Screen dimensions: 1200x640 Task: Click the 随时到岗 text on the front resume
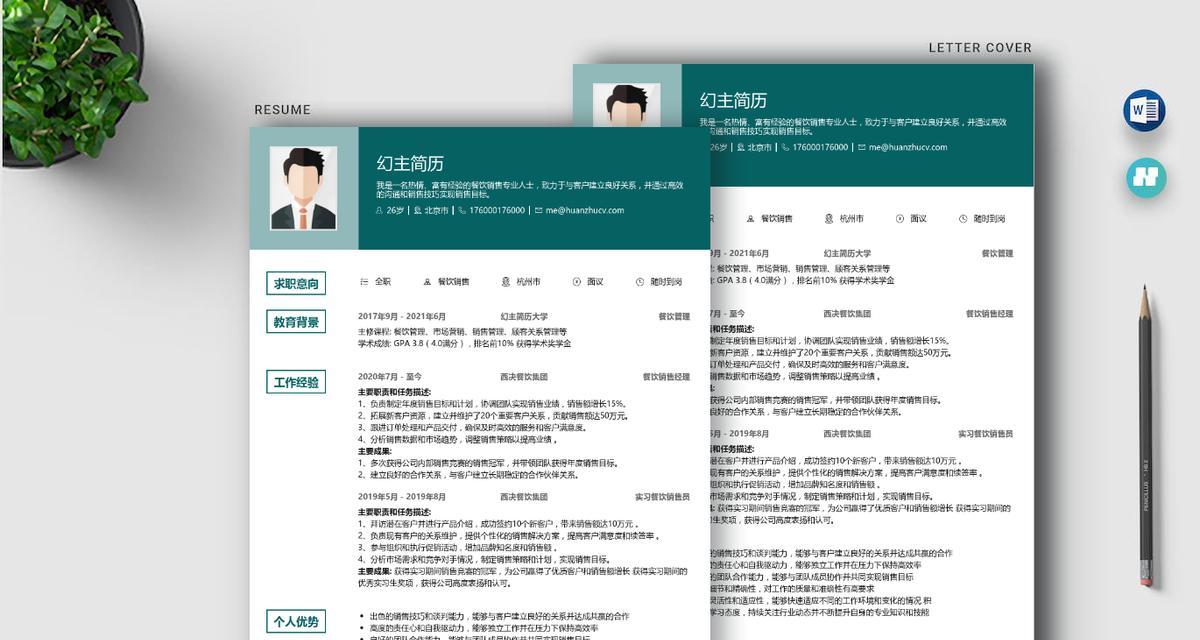[x=666, y=282]
